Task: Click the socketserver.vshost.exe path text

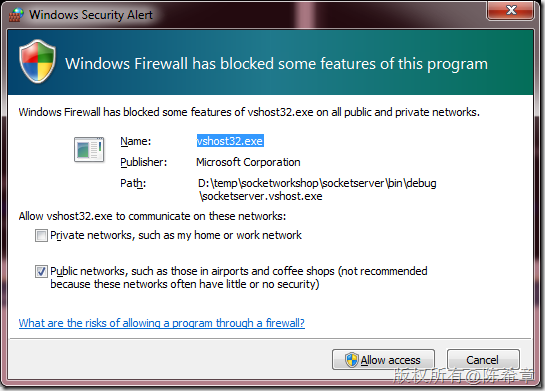Action: click(x=317, y=189)
